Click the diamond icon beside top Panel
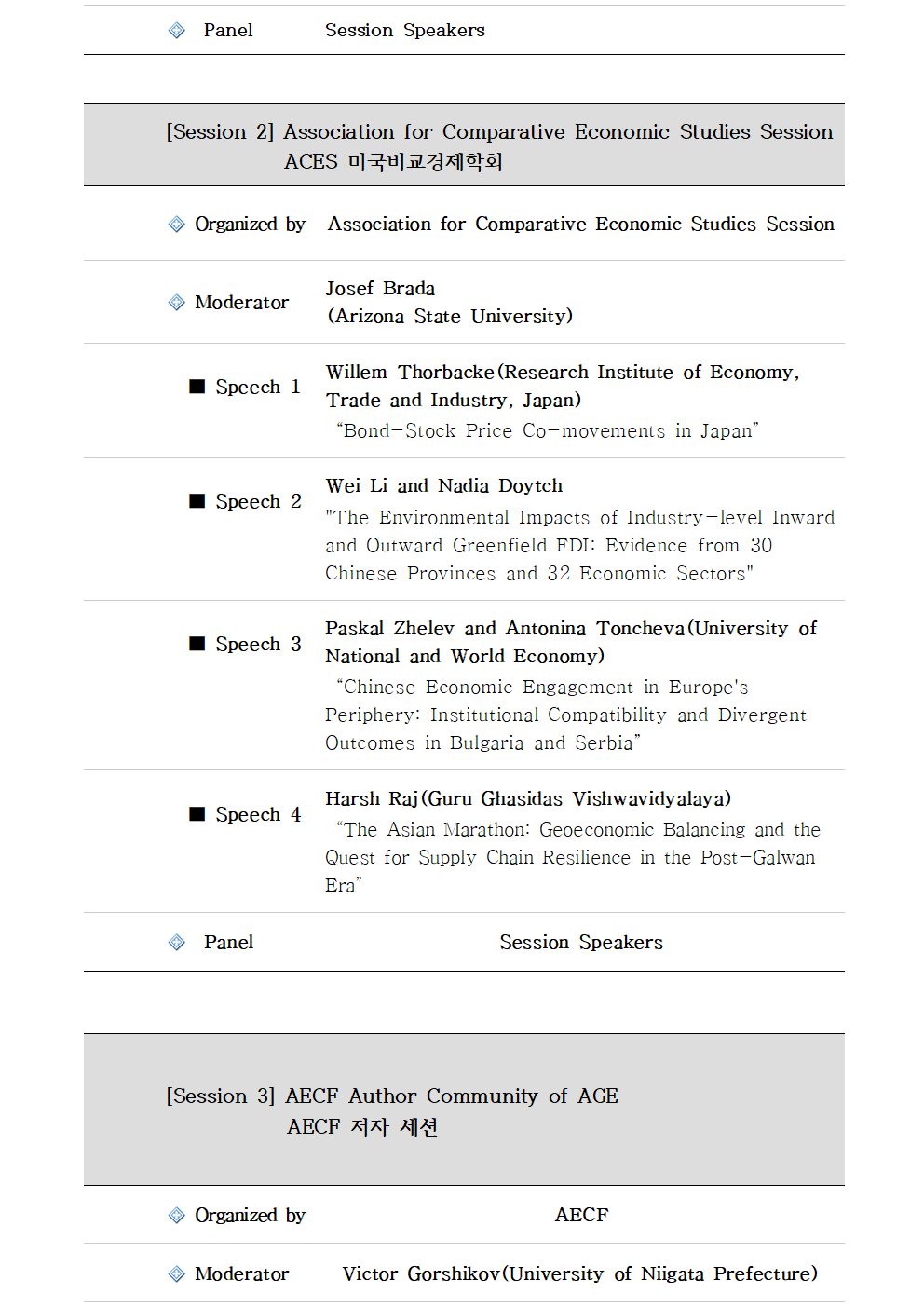Image resolution: width=924 pixels, height=1307 pixels. click(x=177, y=31)
